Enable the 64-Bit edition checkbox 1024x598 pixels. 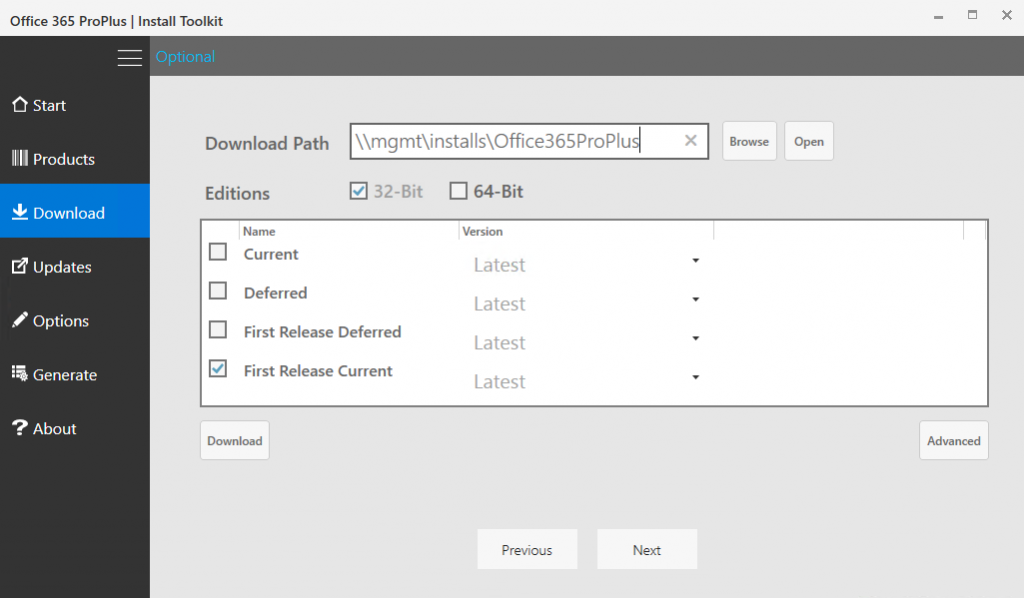click(x=459, y=190)
